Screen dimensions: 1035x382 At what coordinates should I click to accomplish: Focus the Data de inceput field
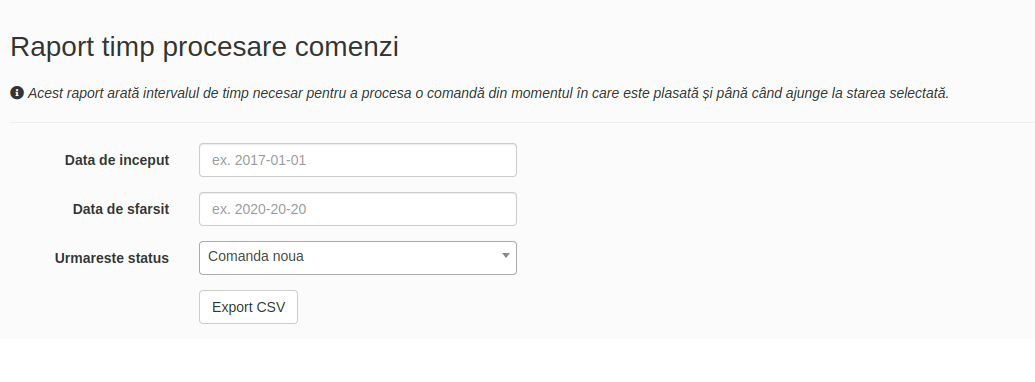(358, 160)
